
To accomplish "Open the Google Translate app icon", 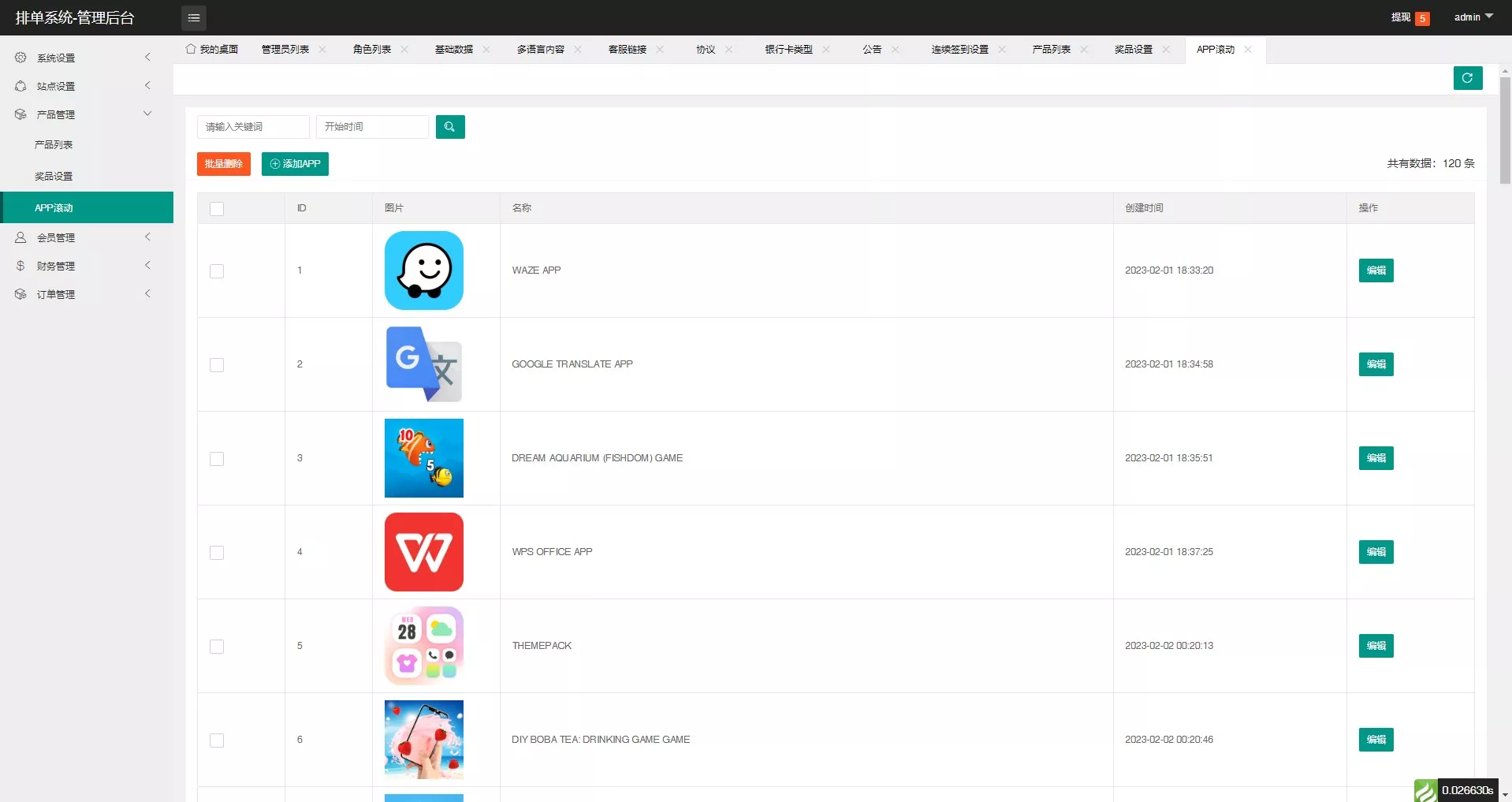I will (x=423, y=364).
